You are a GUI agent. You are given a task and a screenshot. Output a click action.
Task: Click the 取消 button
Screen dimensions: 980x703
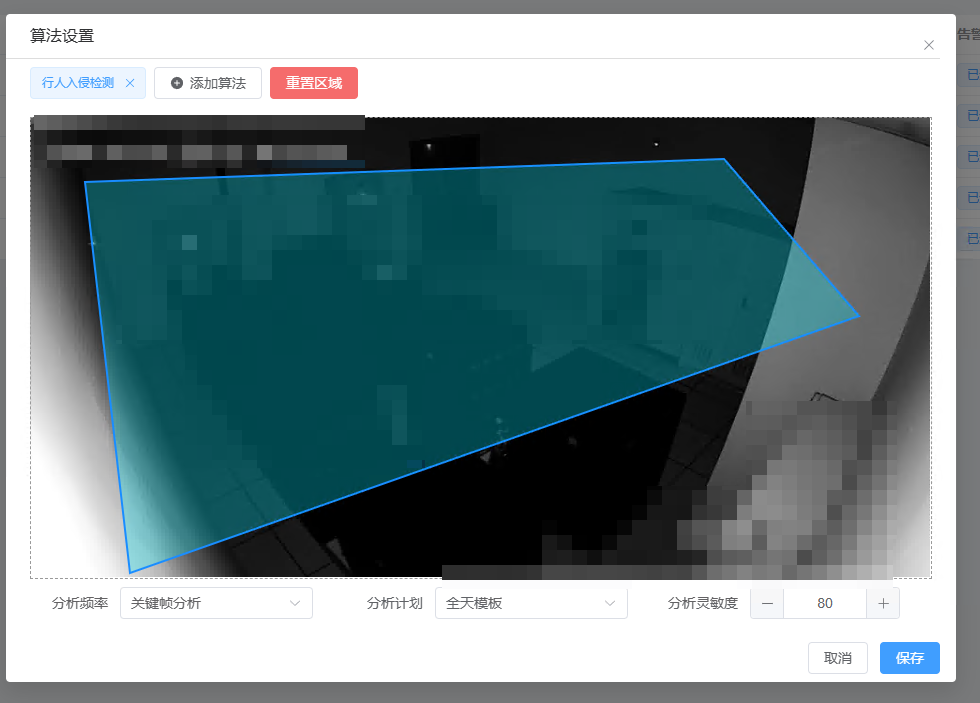[x=838, y=658]
